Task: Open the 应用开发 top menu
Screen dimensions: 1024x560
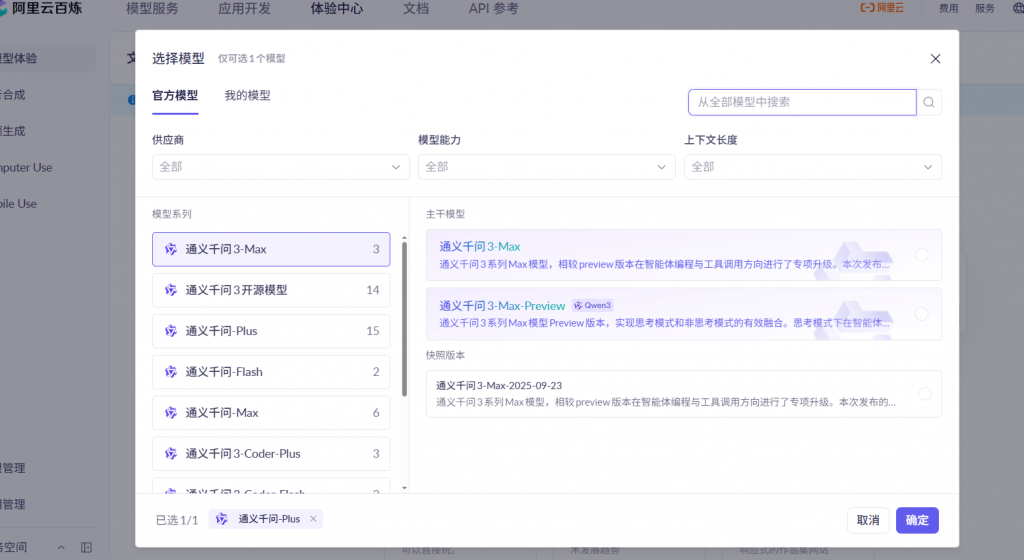Action: click(x=243, y=8)
